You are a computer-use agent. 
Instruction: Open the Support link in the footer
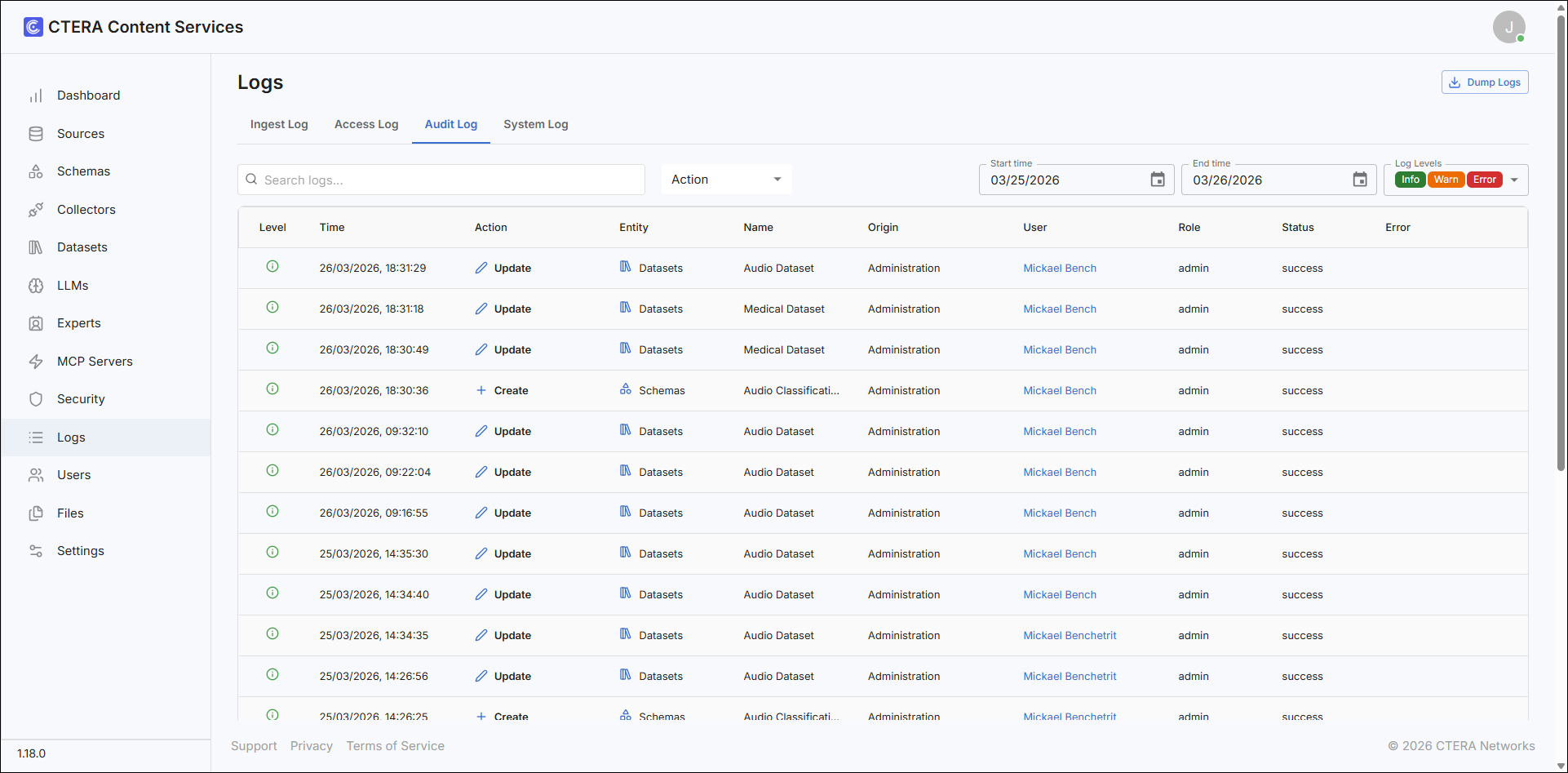pos(254,746)
